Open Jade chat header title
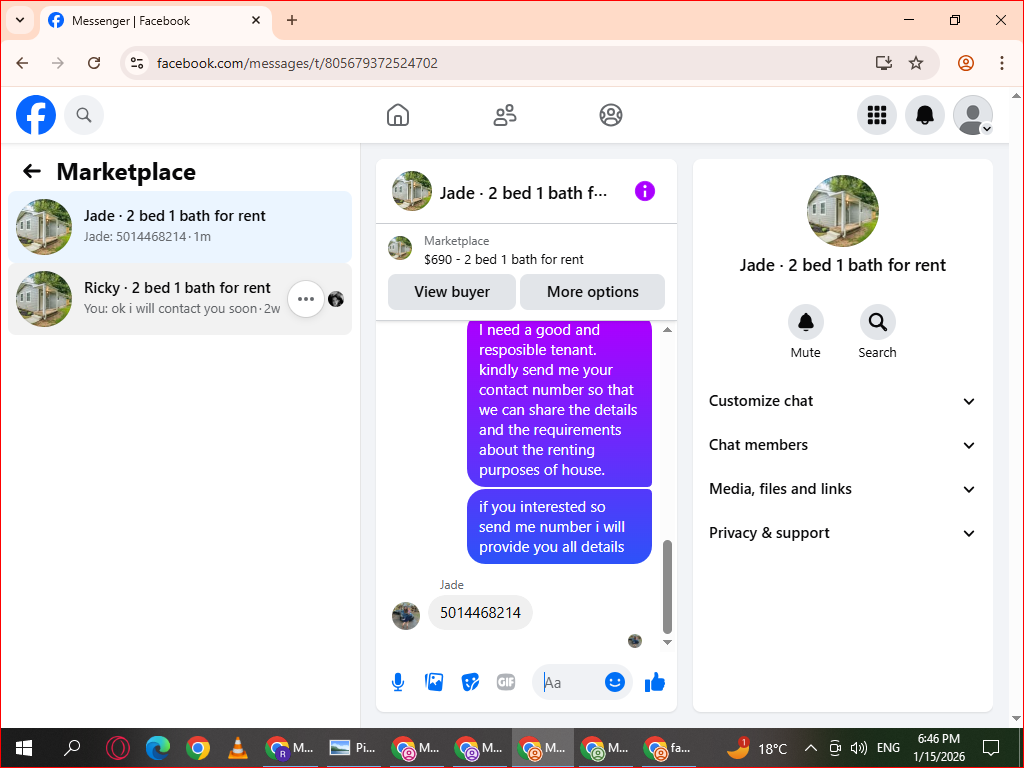 pyautogui.click(x=523, y=193)
